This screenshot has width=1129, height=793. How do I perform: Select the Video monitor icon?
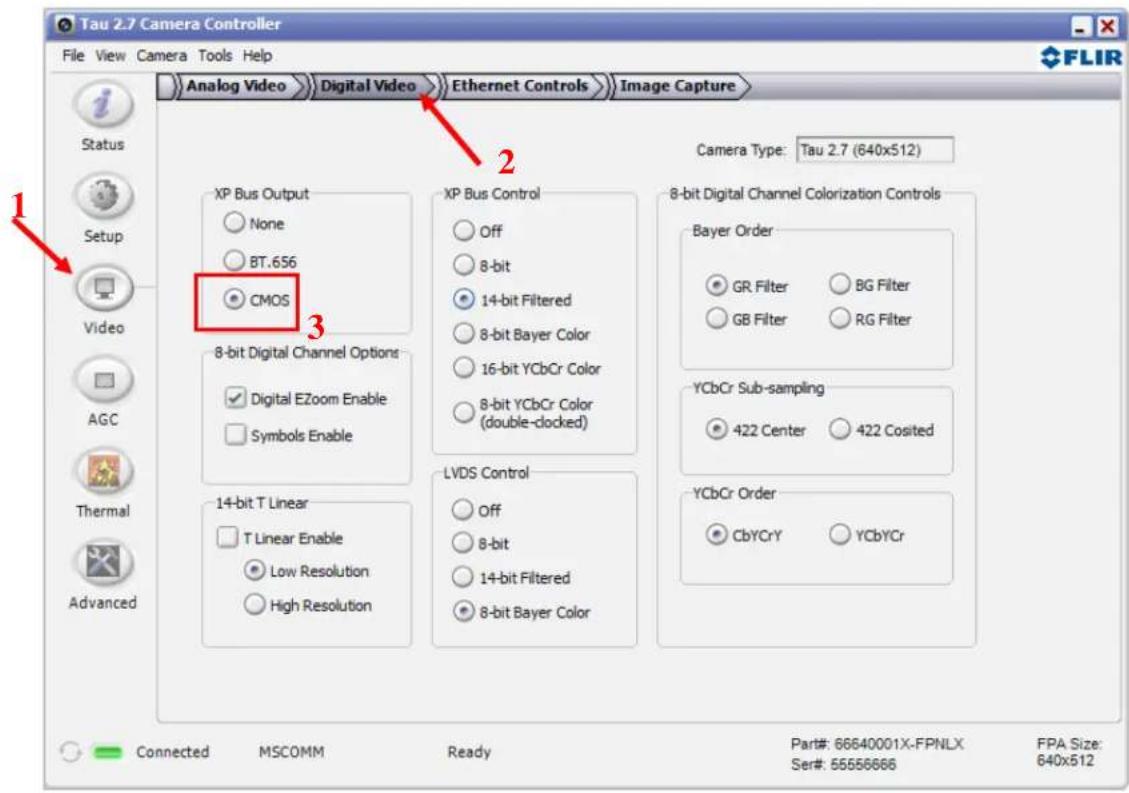pos(104,288)
